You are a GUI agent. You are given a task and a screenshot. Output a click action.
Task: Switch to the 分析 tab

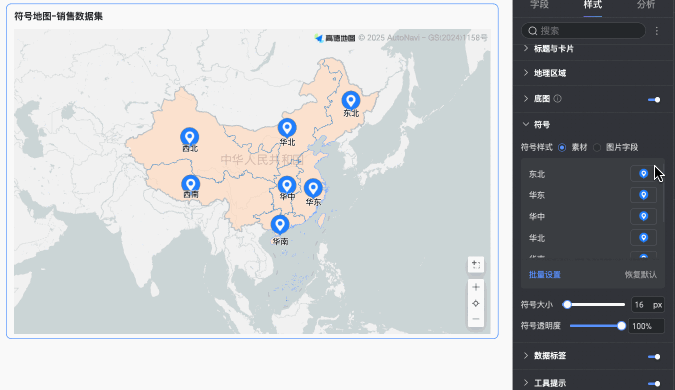[646, 5]
